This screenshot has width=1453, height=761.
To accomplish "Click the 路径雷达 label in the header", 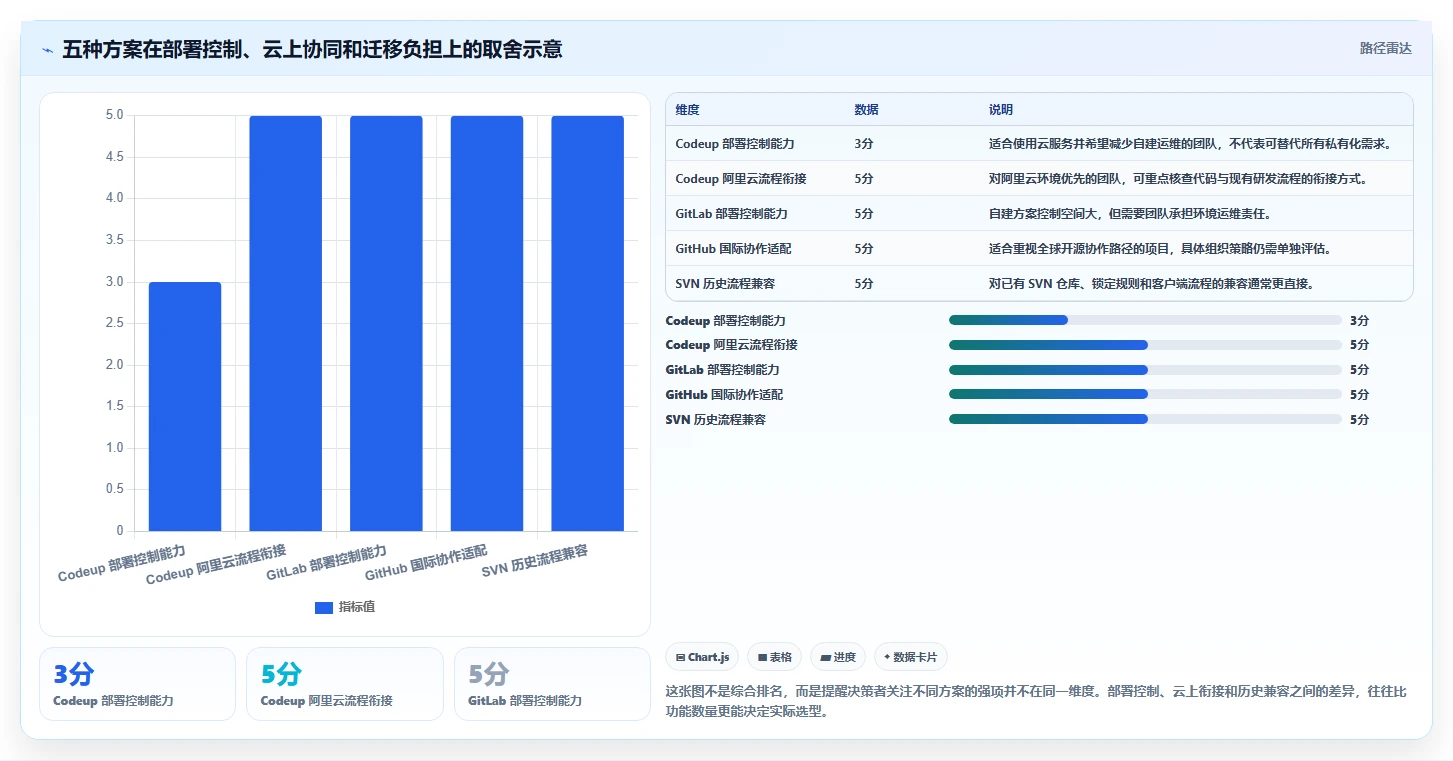I will (1385, 48).
